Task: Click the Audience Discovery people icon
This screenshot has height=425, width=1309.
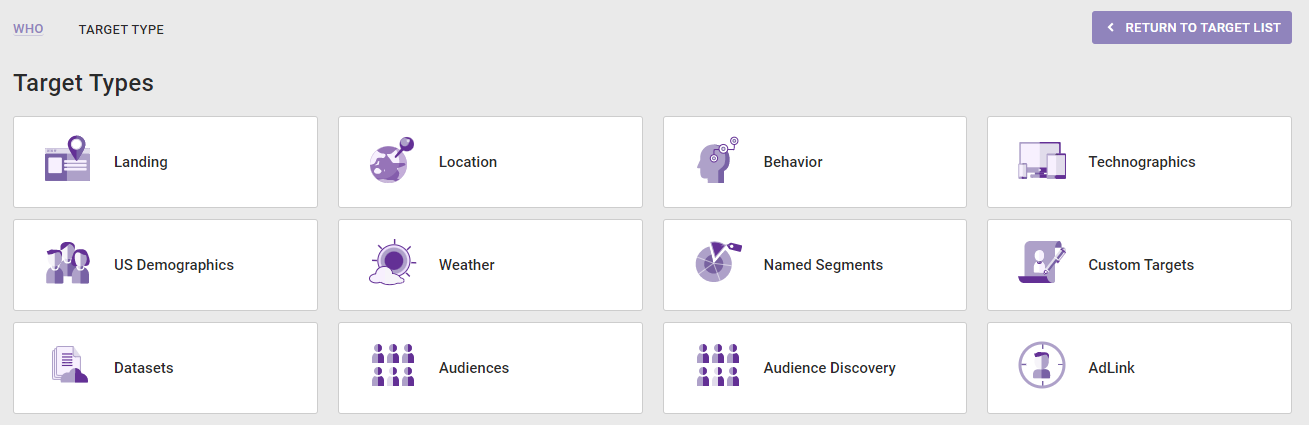Action: (718, 365)
